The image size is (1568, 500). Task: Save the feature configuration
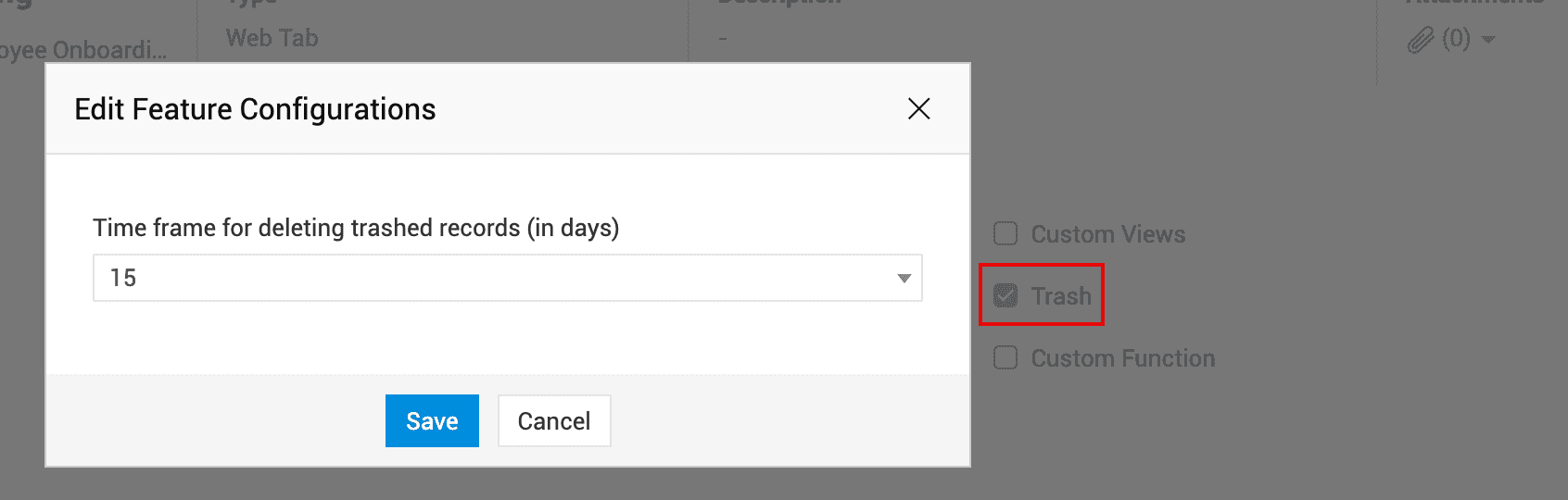[432, 421]
